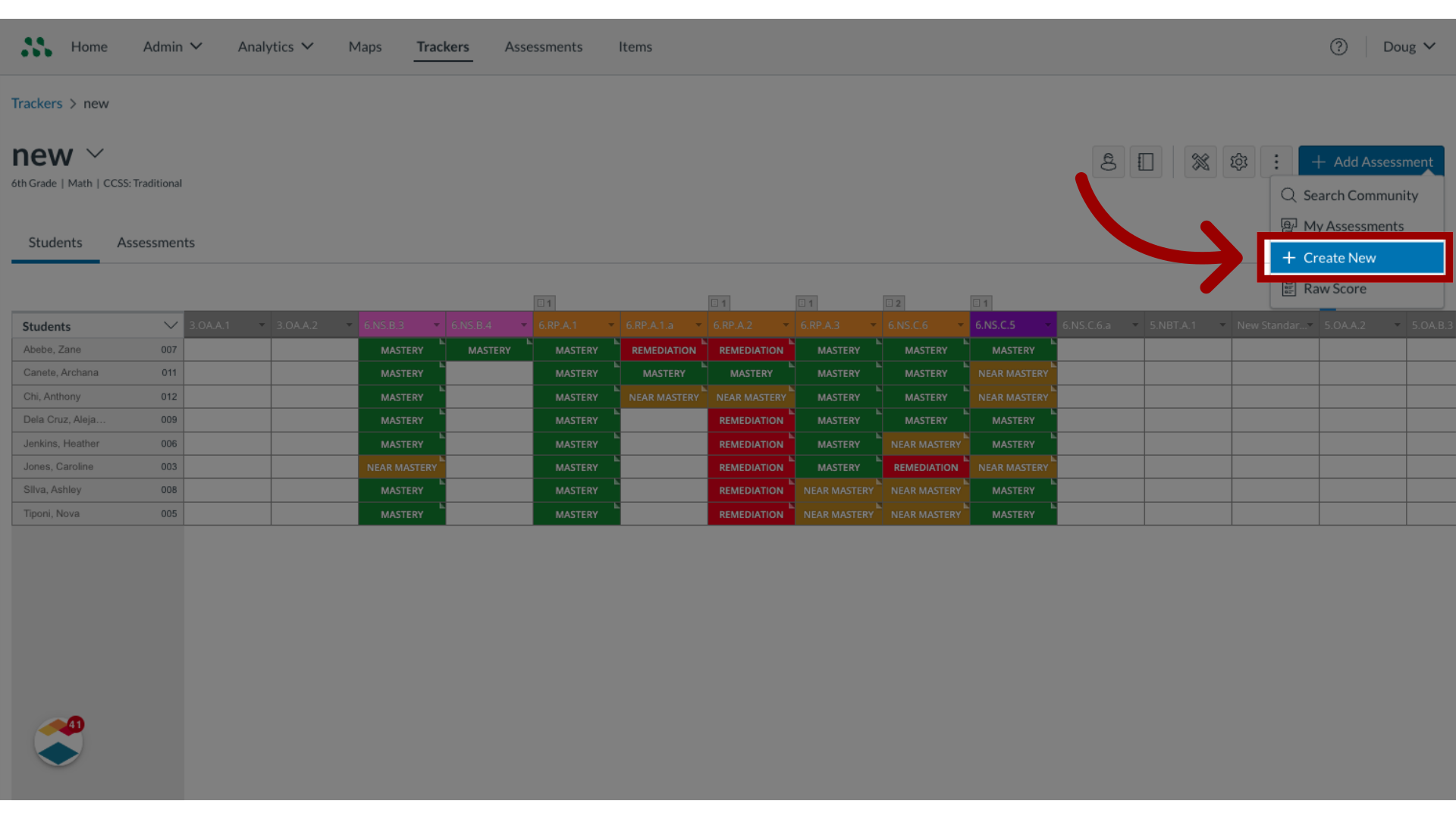Click the floating help widget badge icon
Screen dimensions: 1456x819
[x=58, y=742]
